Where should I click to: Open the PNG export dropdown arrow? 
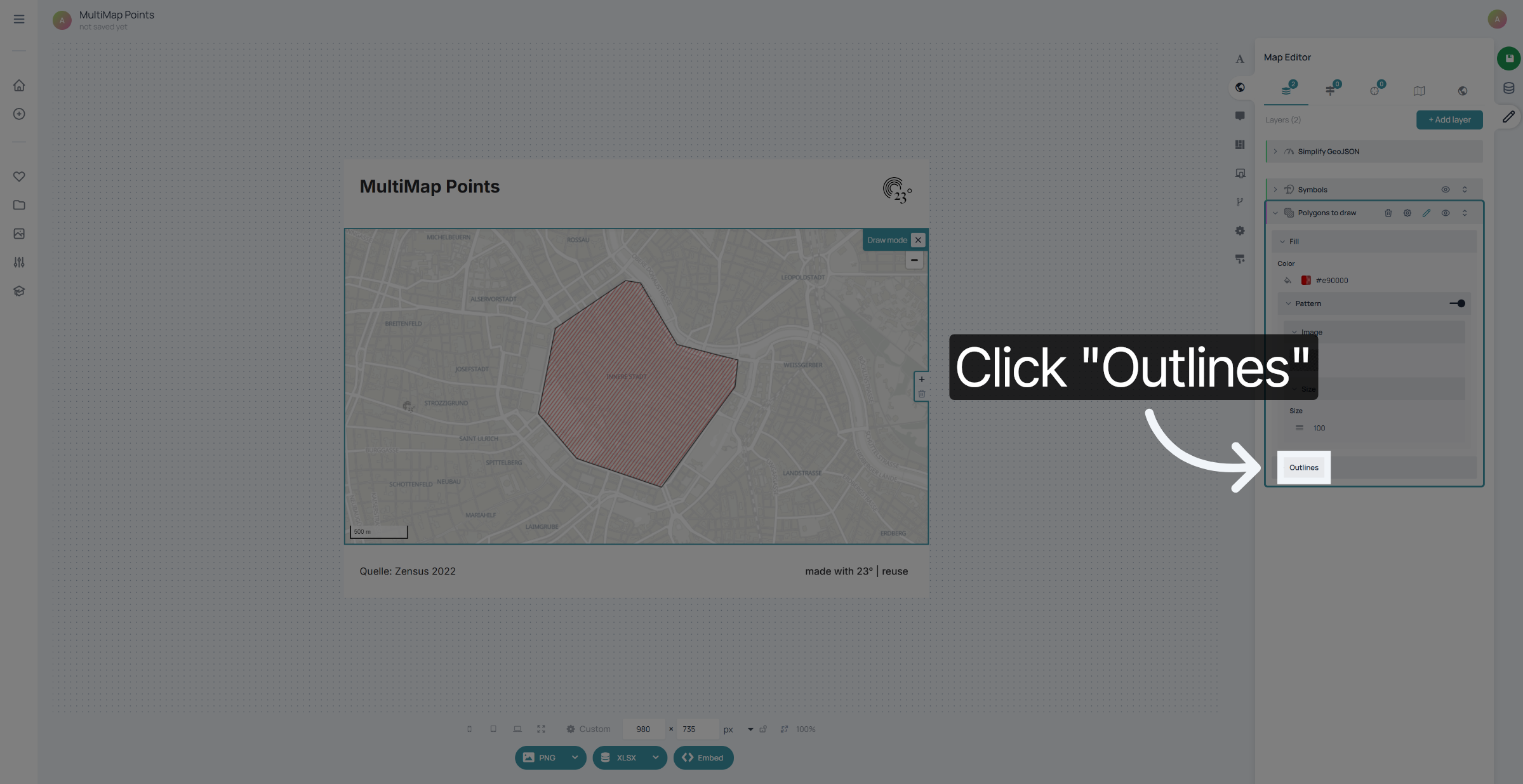tap(575, 758)
